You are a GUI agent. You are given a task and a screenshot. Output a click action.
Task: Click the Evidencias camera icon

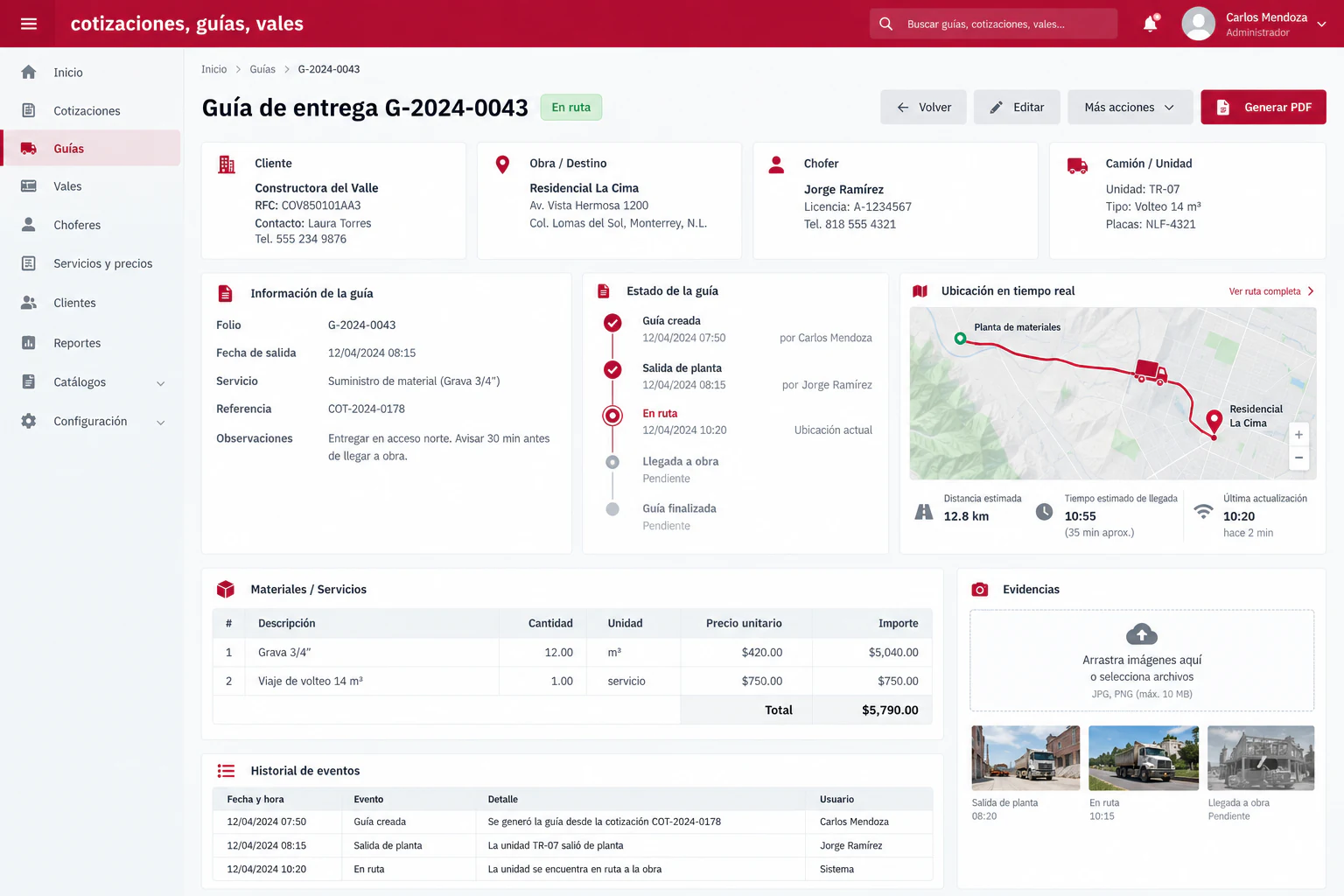[x=980, y=590]
